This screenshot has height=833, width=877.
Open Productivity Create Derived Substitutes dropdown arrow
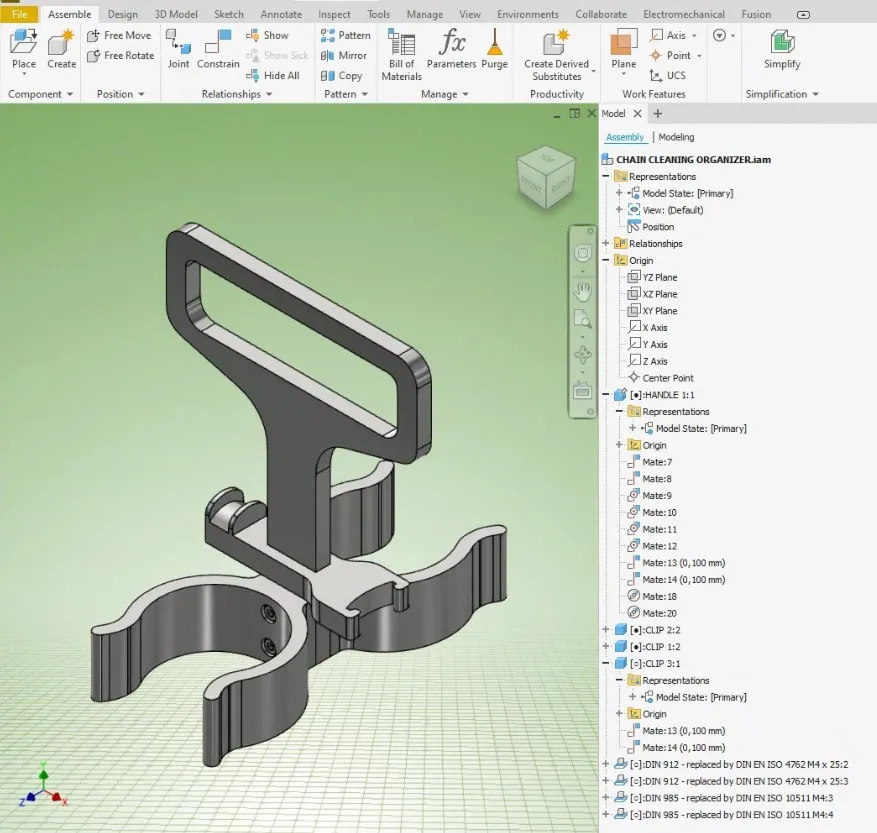point(593,71)
